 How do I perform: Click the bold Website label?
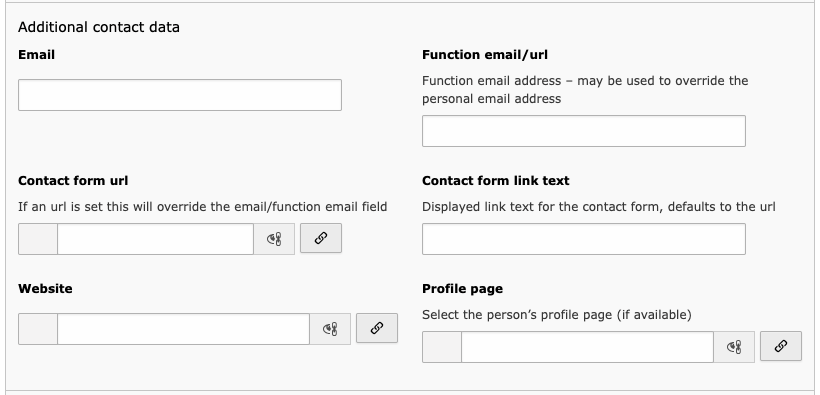(45, 289)
